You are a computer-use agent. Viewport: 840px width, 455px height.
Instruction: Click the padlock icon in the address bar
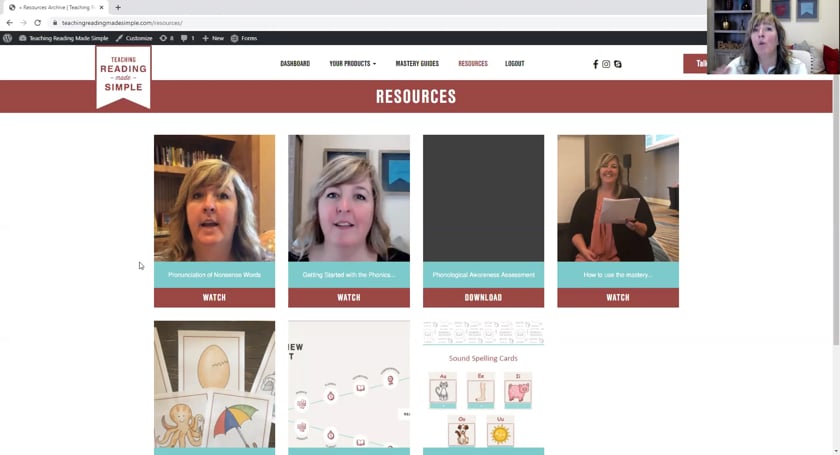55,23
